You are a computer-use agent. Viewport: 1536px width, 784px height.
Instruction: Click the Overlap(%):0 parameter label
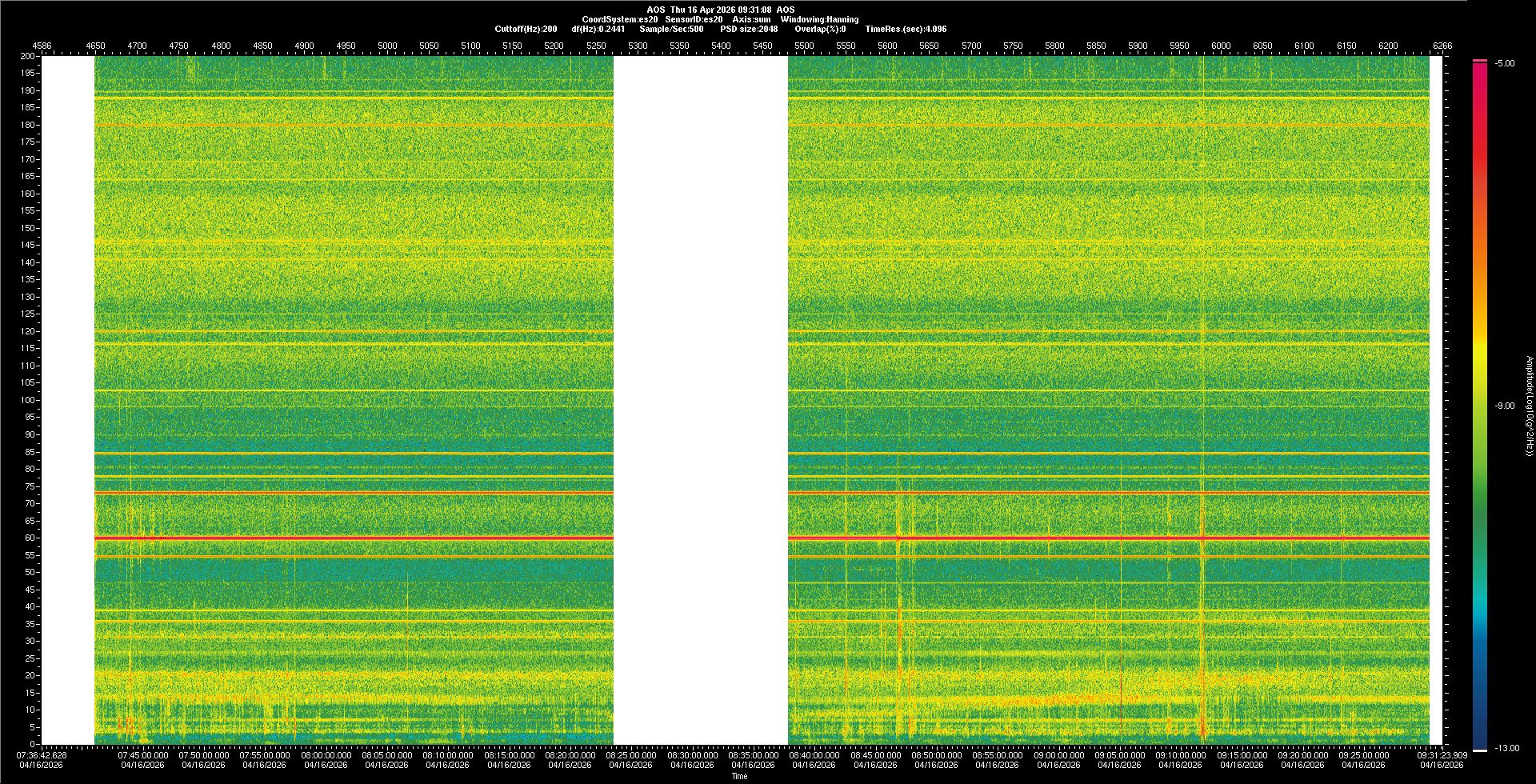pyautogui.click(x=820, y=29)
